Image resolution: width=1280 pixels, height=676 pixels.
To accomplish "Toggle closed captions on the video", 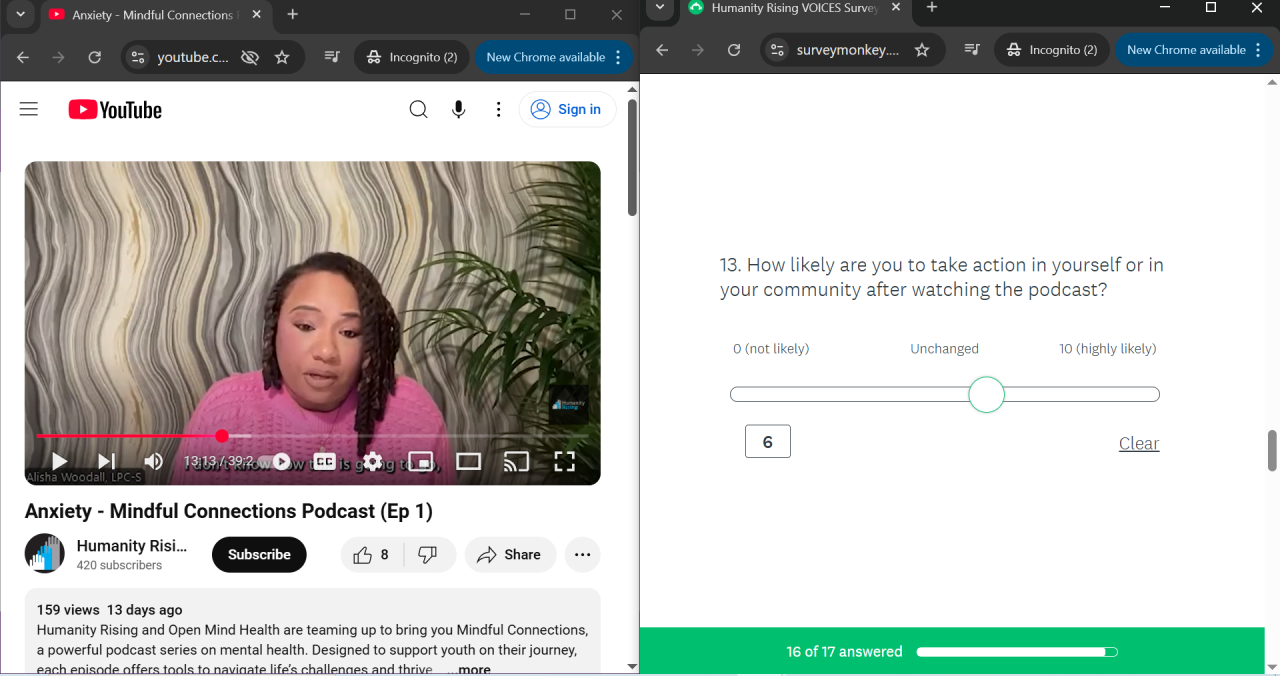I will (325, 461).
